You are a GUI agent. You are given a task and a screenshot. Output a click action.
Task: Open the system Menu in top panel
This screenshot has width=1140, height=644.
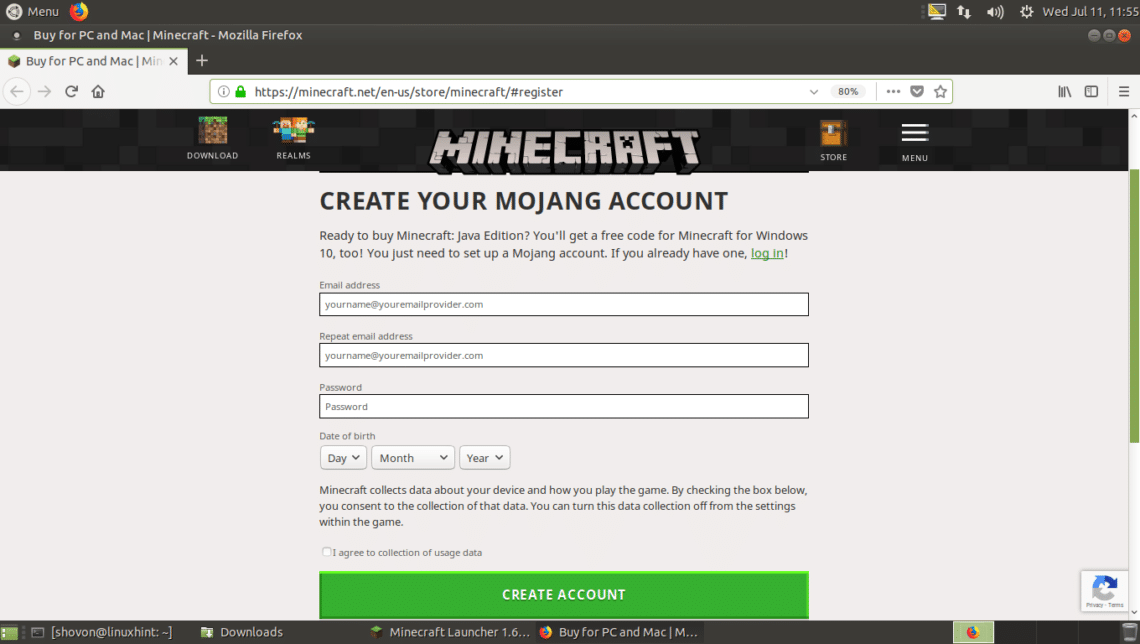pos(33,12)
